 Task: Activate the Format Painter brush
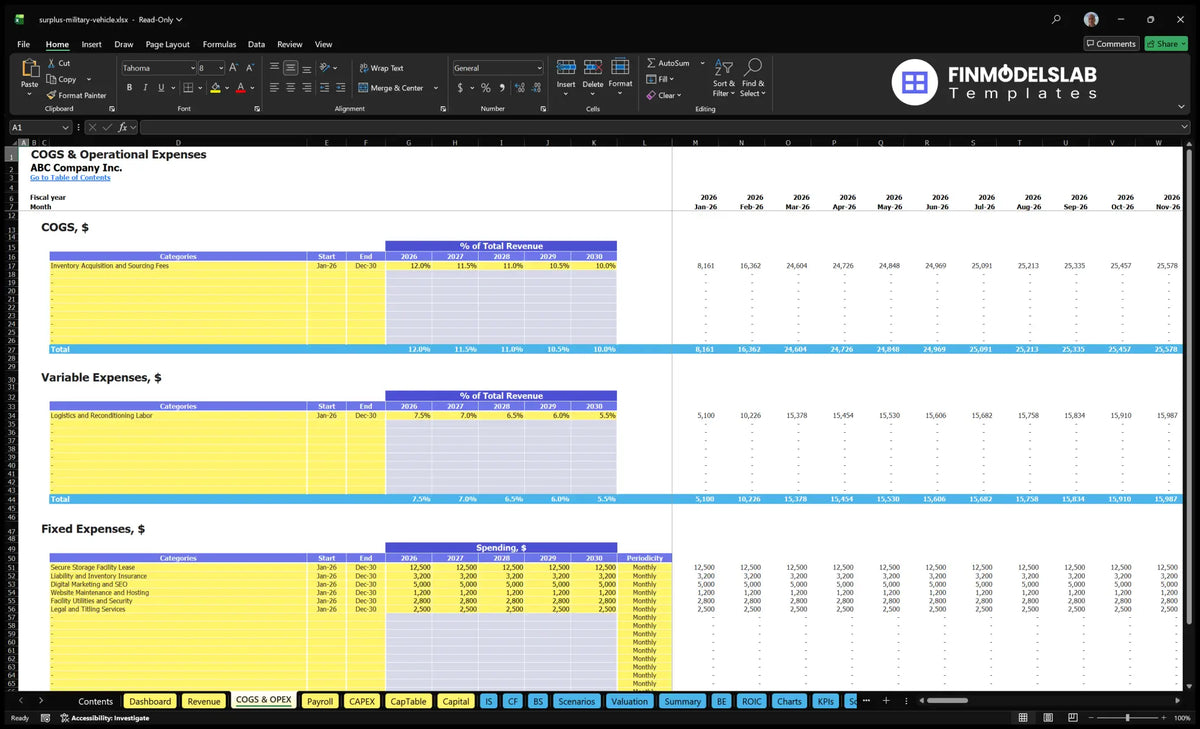[x=51, y=95]
